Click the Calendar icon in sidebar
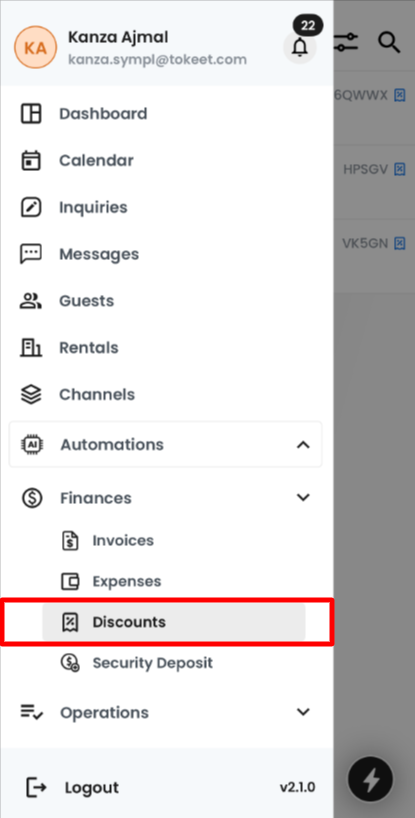The image size is (415, 818). 31,160
